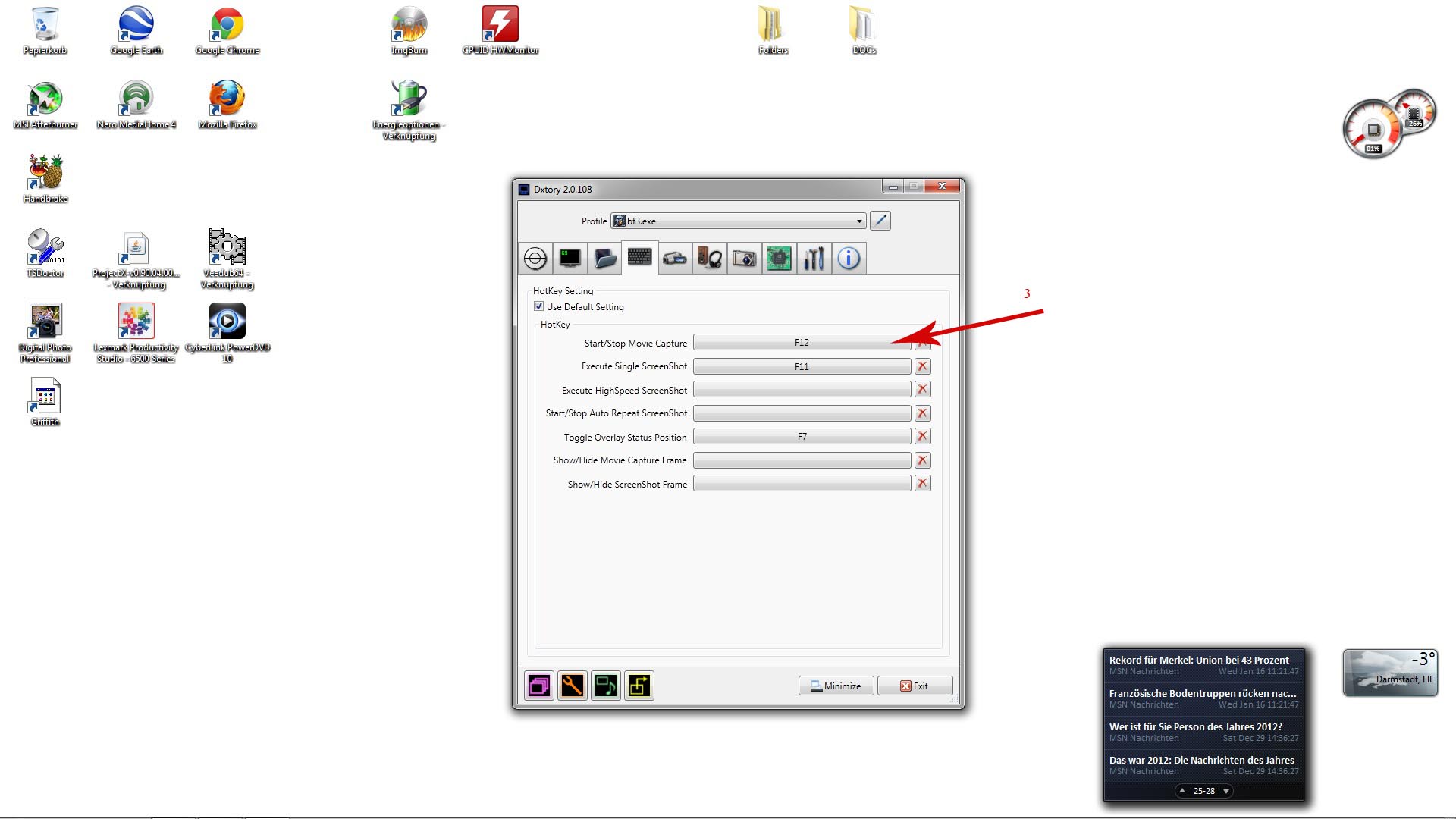1456x819 pixels.
Task: Click the Exit button
Action: coord(914,686)
